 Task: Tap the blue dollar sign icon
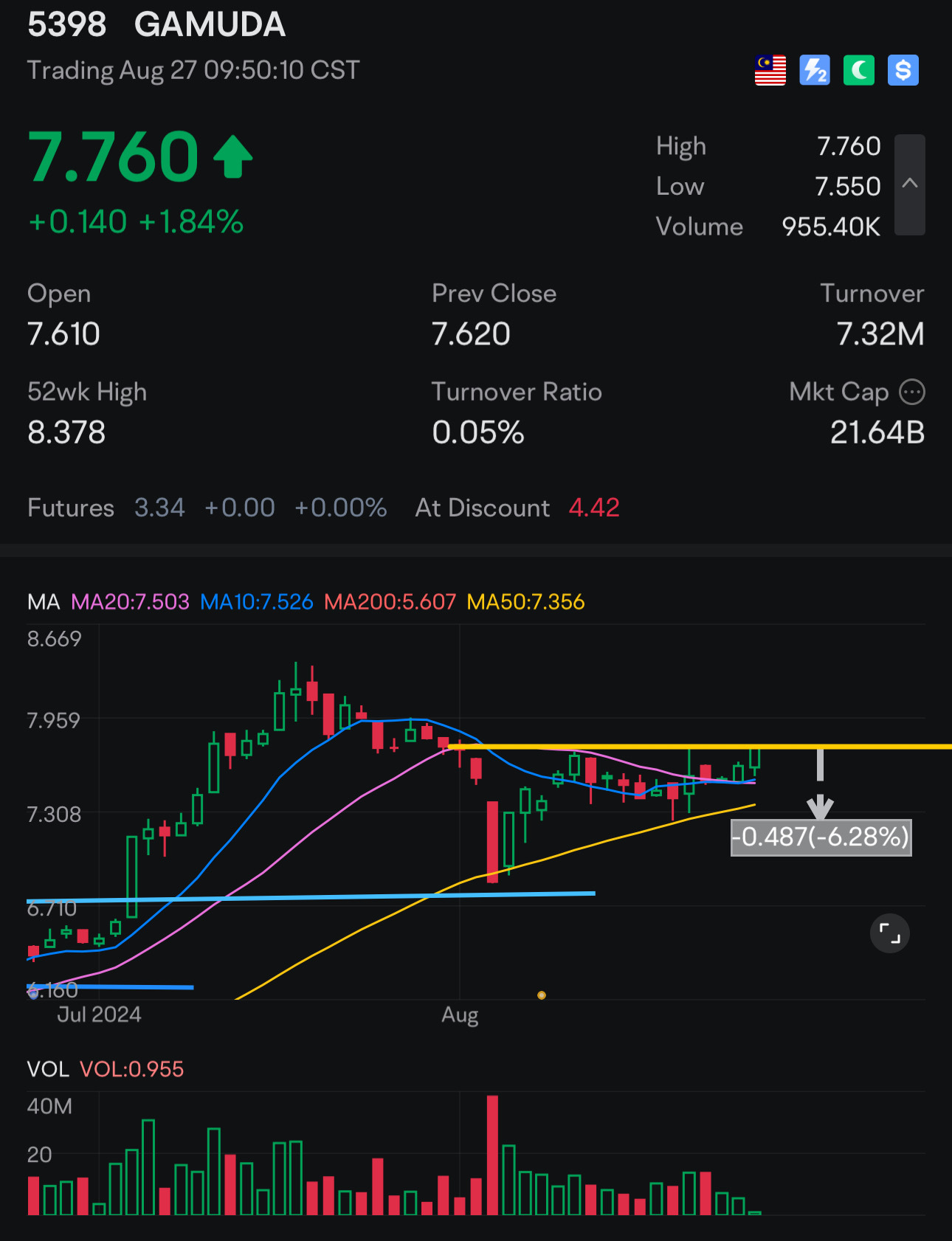(x=903, y=71)
